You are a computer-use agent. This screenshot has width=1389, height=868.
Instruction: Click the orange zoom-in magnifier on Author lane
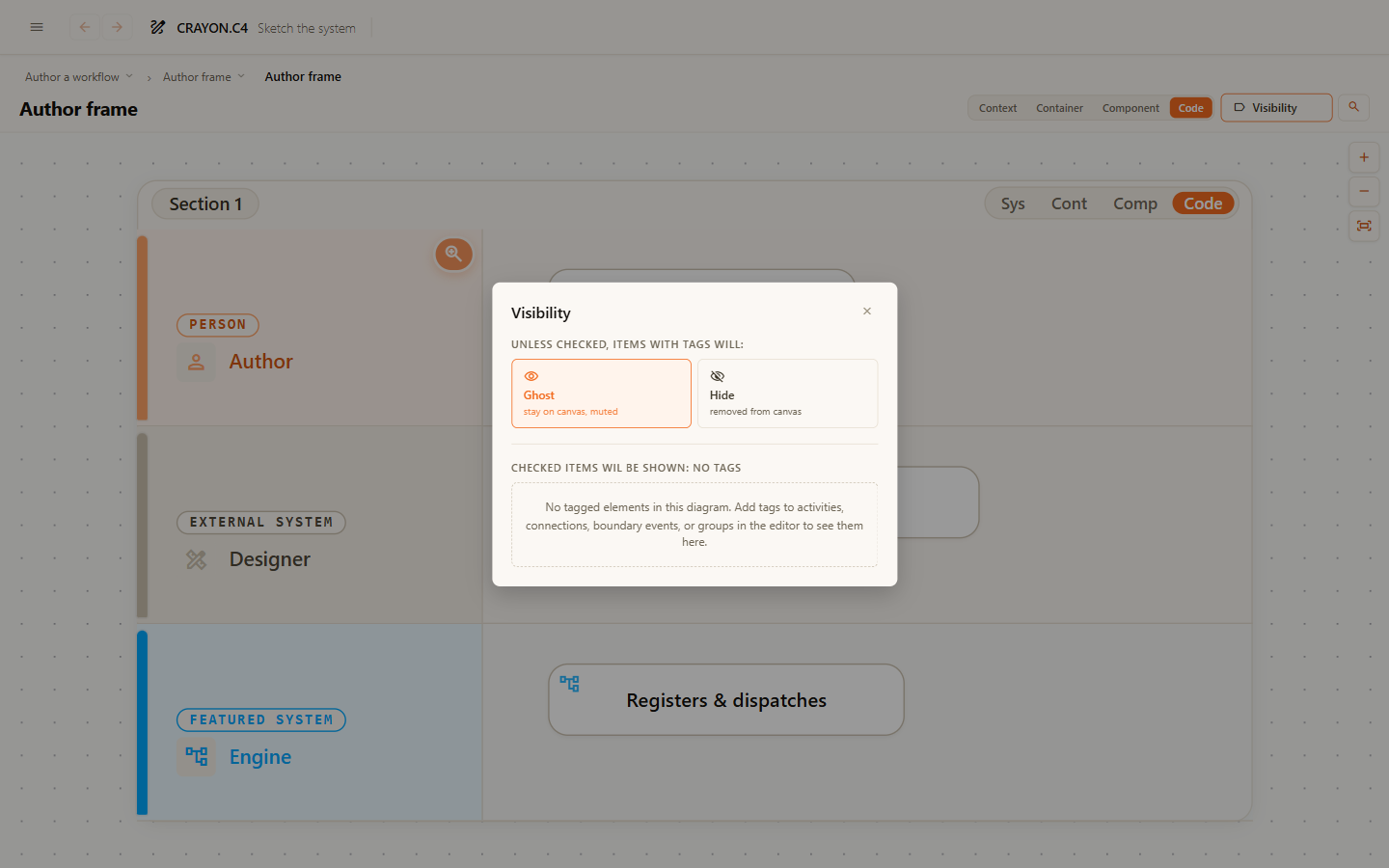[453, 255]
